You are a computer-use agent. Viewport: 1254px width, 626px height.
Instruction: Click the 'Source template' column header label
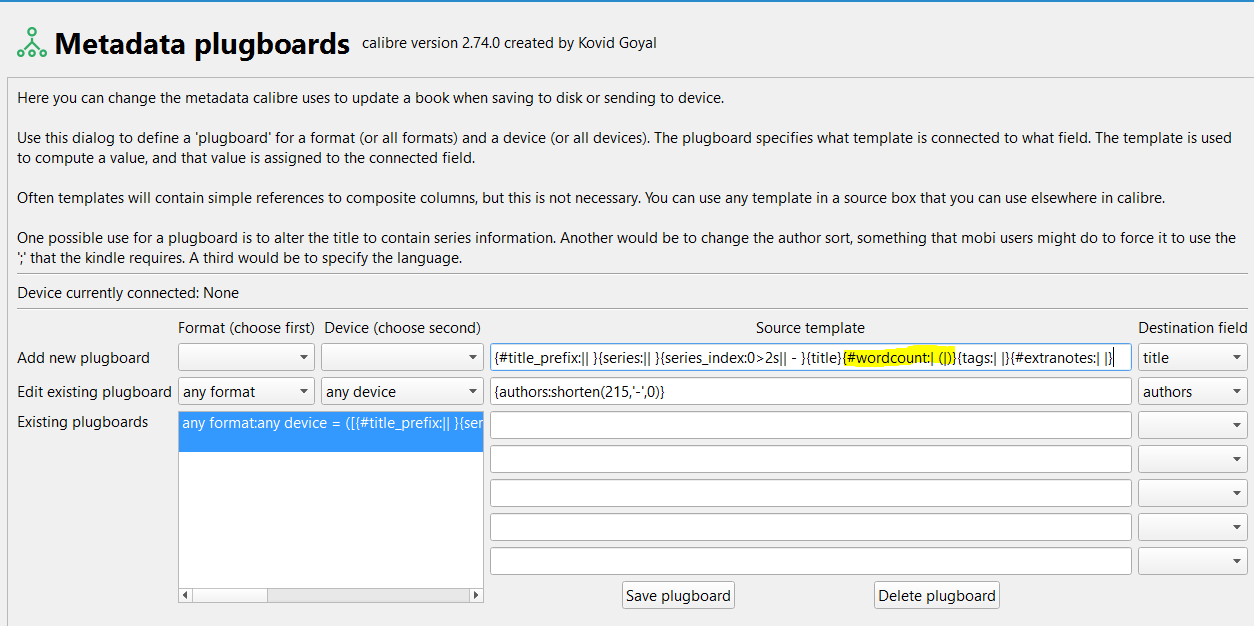coord(810,327)
